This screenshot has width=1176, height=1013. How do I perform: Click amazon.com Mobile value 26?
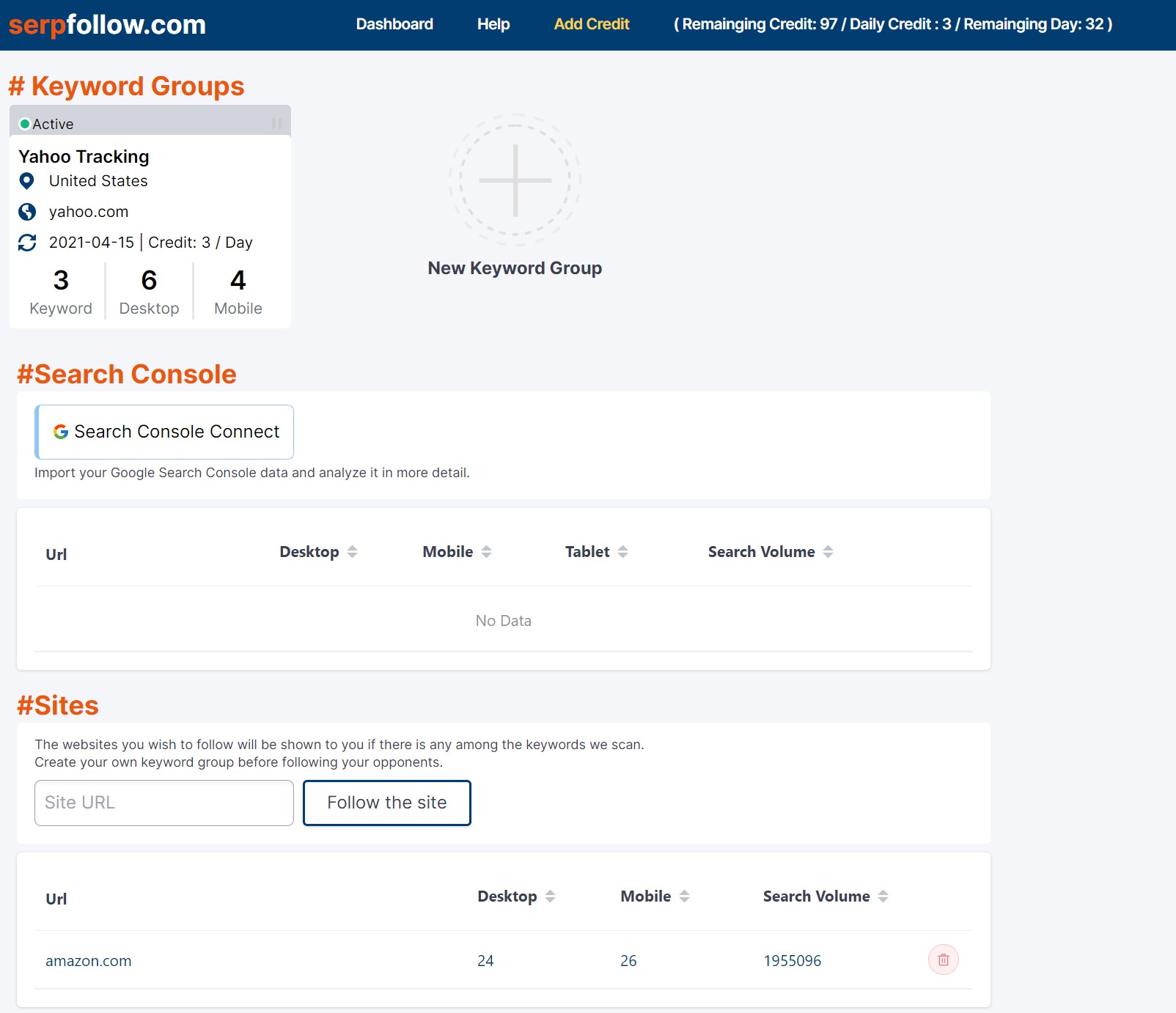tap(628, 961)
